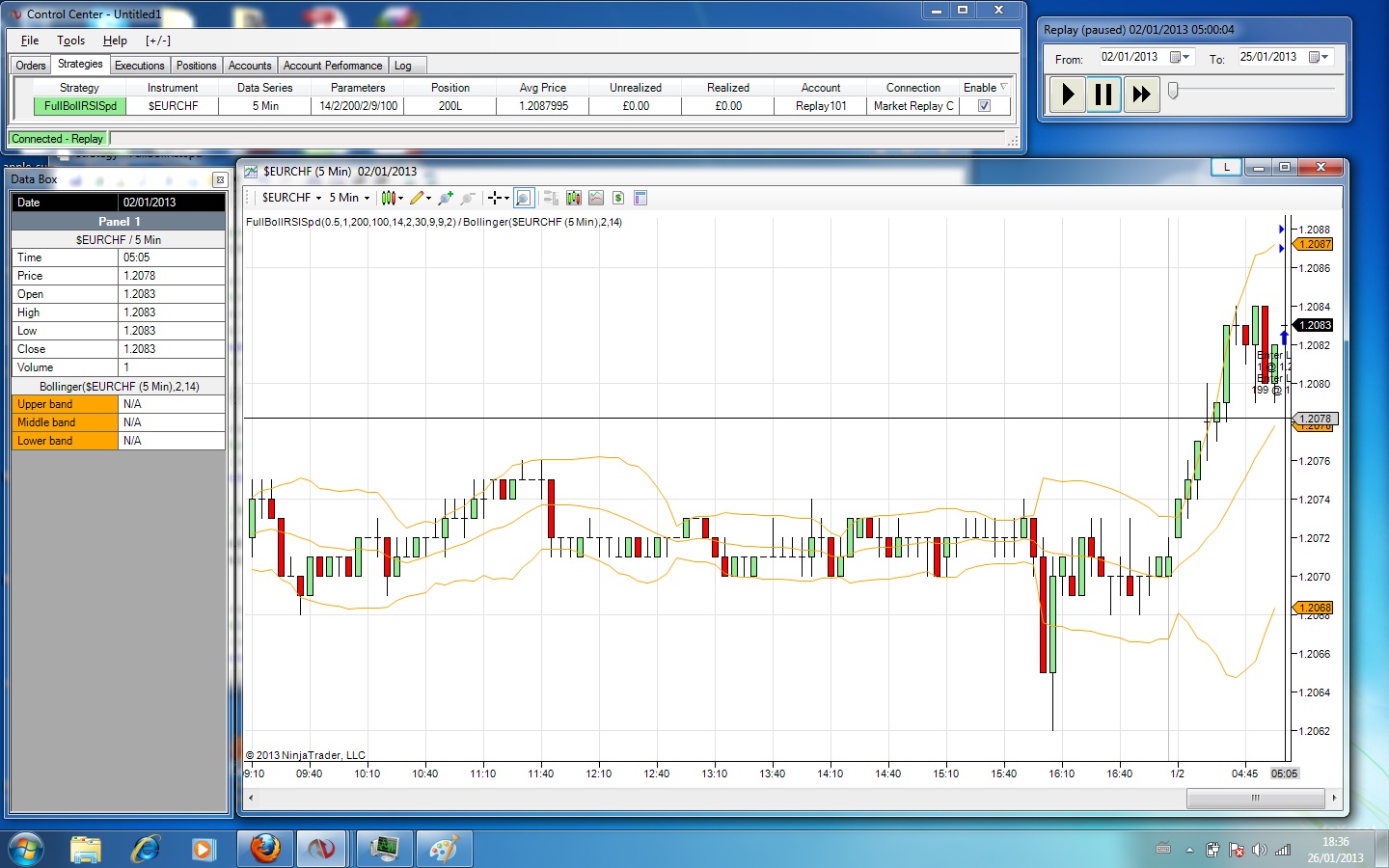Switch to the Strategies tab
1389x868 pixels.
pos(80,65)
